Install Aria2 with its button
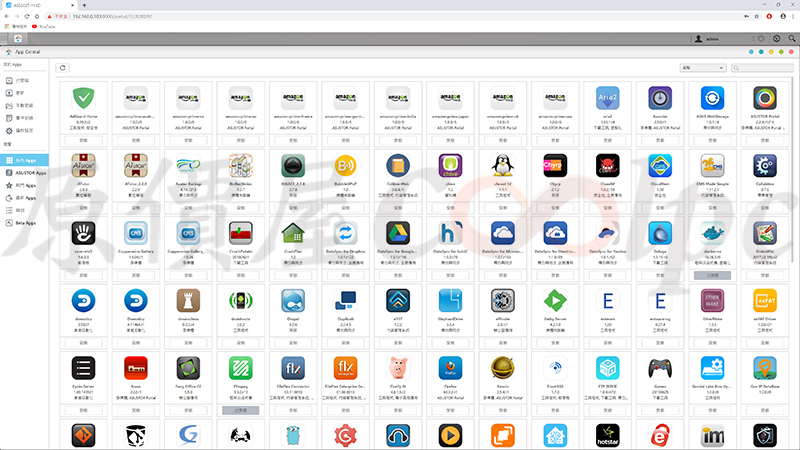Image resolution: width=800 pixels, height=450 pixels. click(608, 140)
